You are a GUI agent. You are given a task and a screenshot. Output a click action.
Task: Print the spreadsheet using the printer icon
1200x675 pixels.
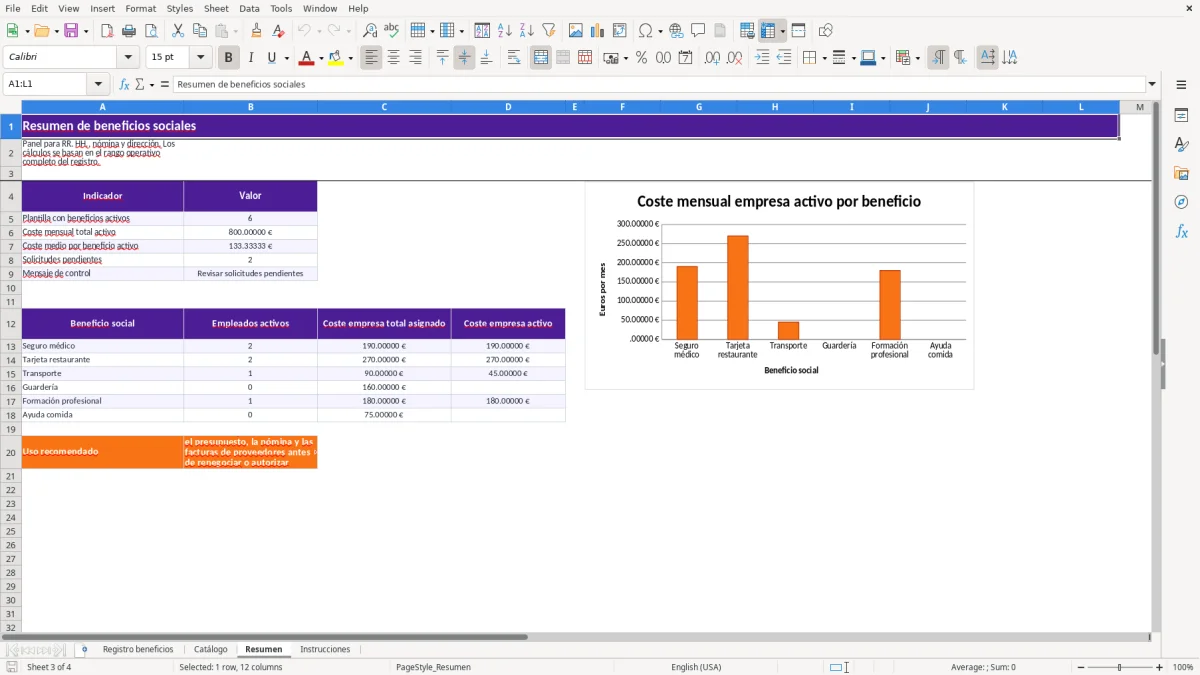[129, 31]
